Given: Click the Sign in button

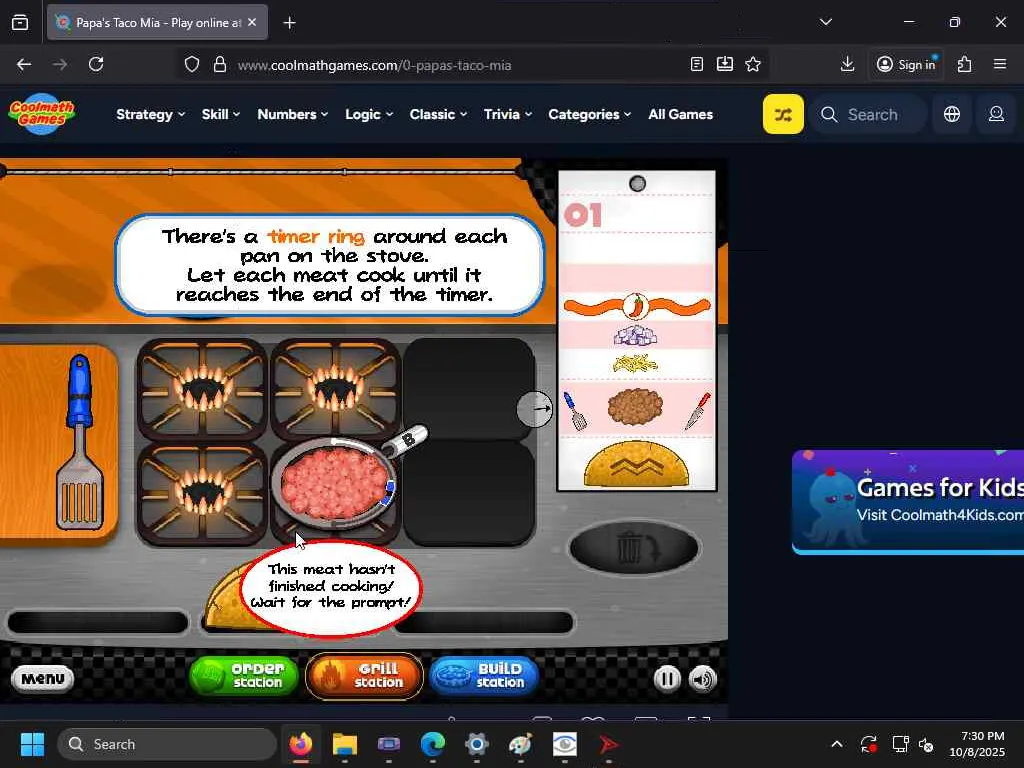Looking at the screenshot, I should click(x=906, y=64).
